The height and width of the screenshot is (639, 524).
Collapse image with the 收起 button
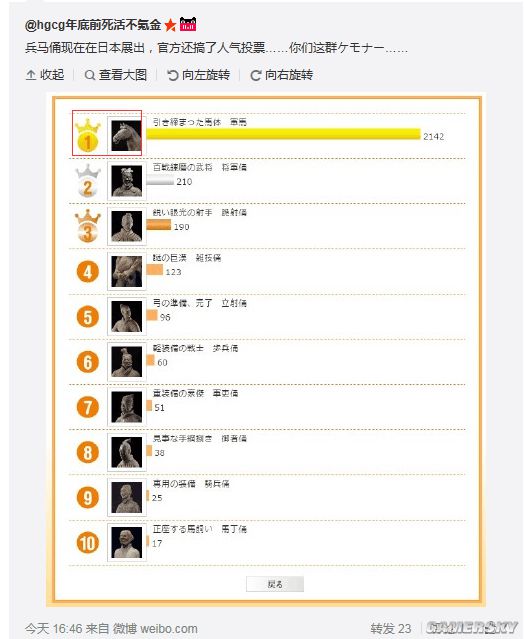[45, 75]
